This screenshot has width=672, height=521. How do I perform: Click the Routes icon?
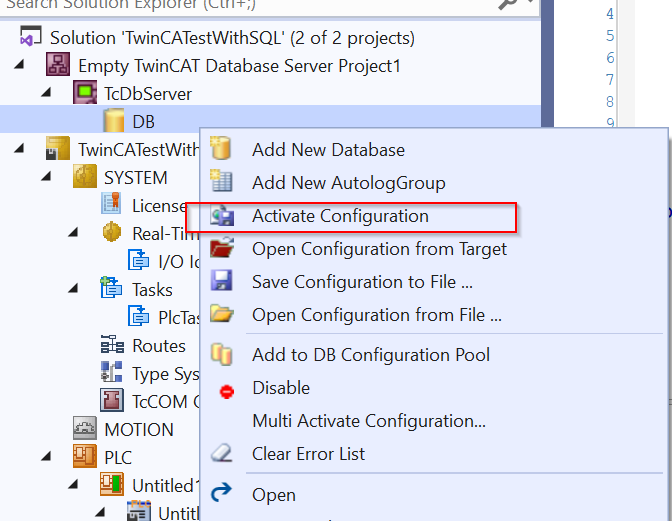coord(112,344)
